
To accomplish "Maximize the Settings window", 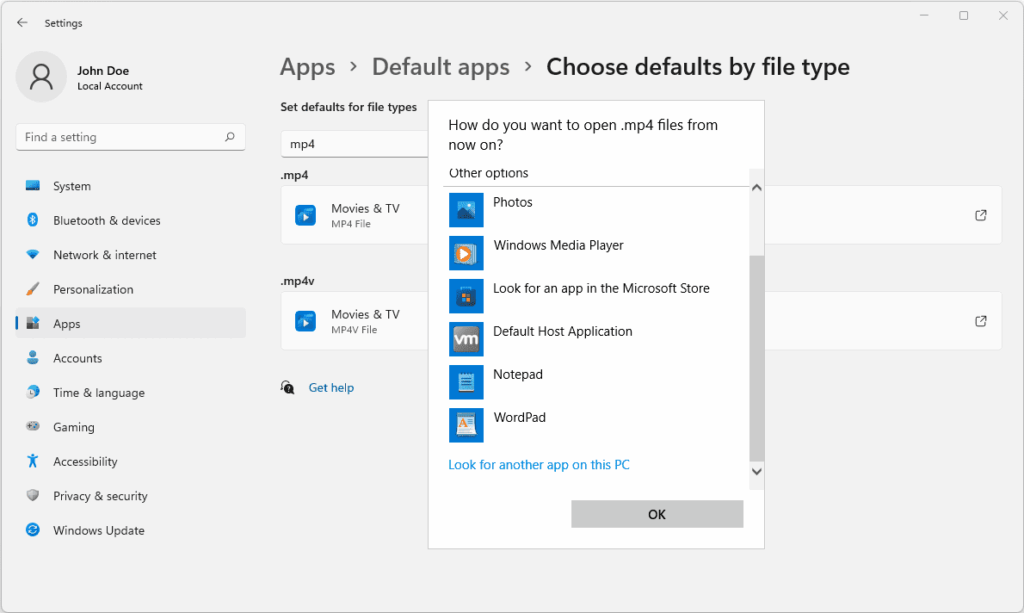I will pyautogui.click(x=963, y=16).
